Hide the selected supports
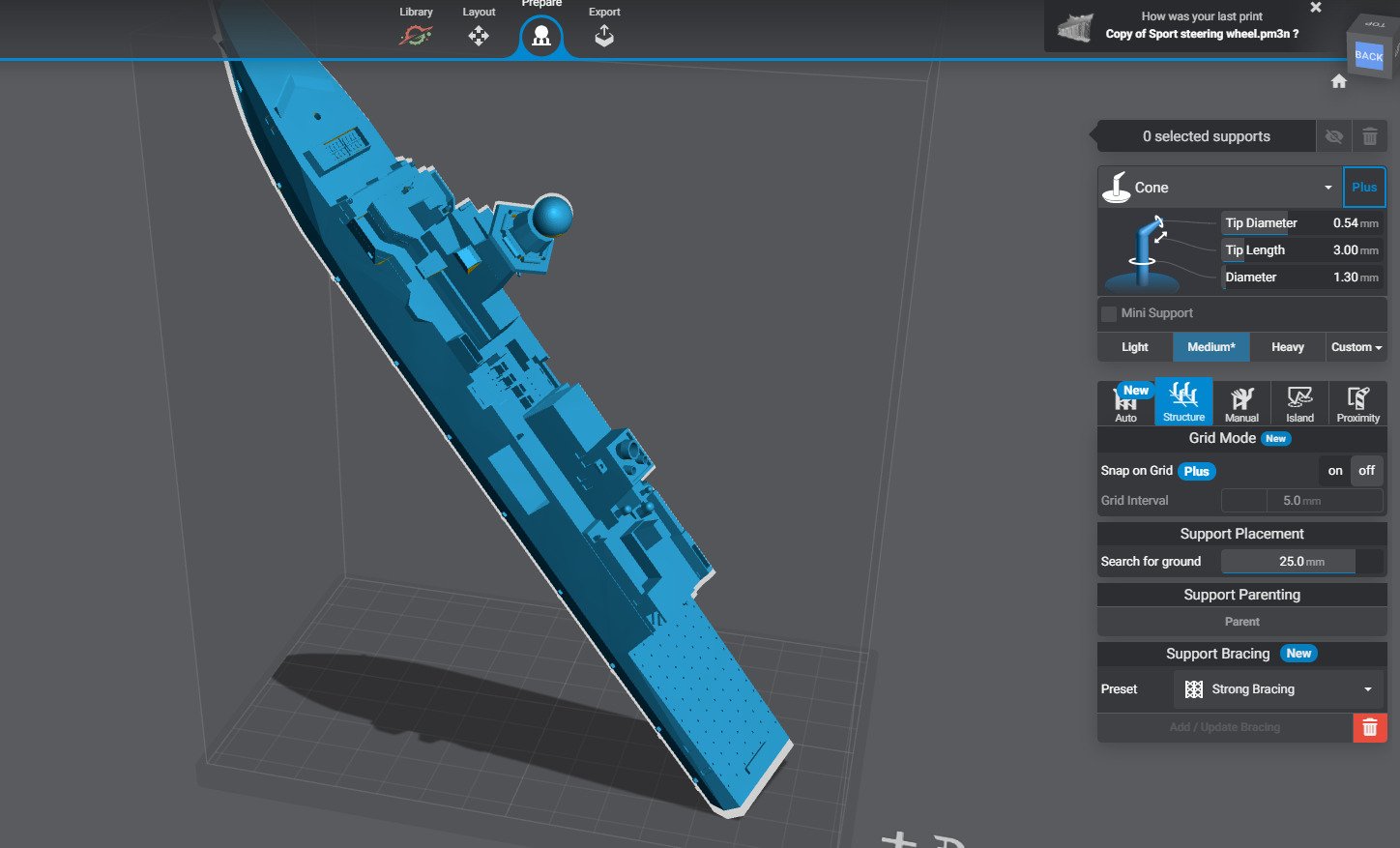Viewport: 1400px width, 848px height. [1334, 136]
